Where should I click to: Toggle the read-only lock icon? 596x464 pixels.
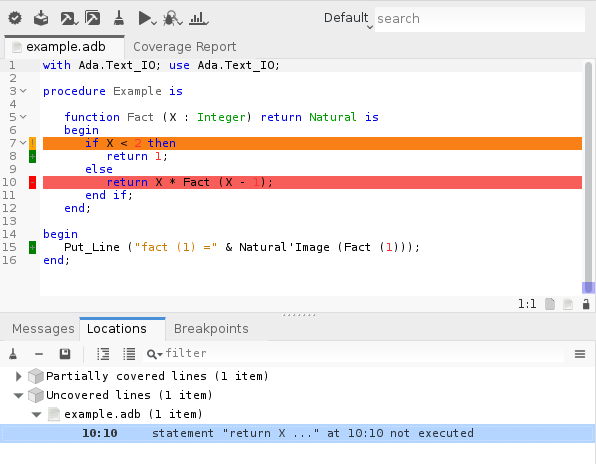pos(586,304)
